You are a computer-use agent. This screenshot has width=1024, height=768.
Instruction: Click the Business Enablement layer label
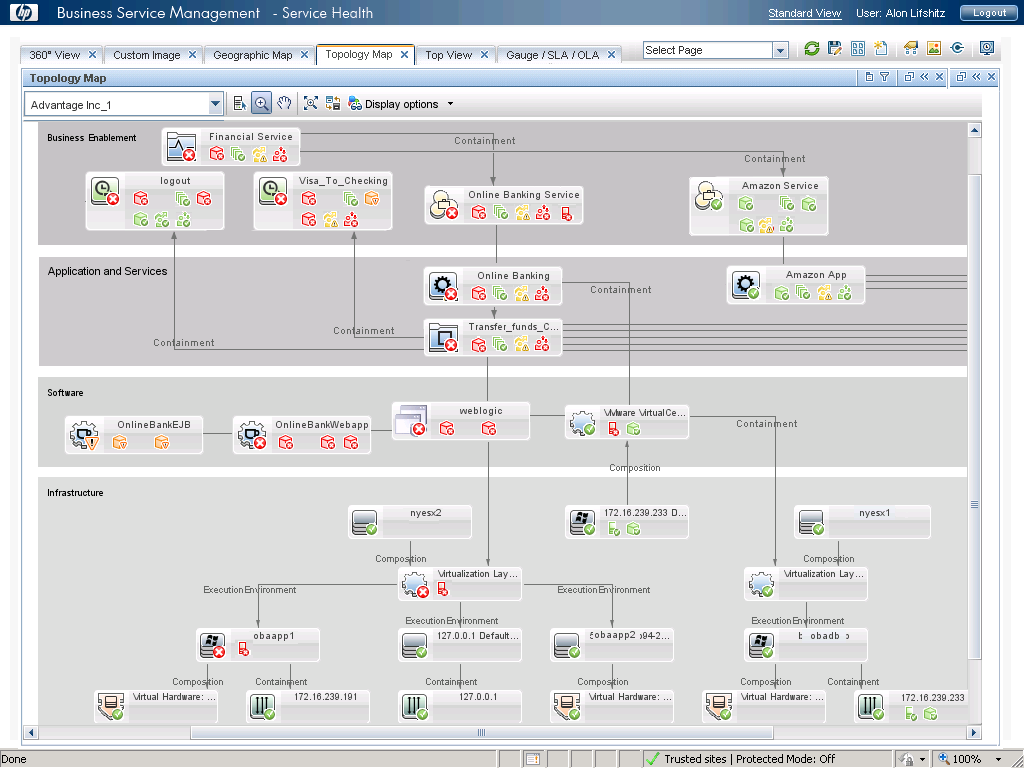(91, 138)
